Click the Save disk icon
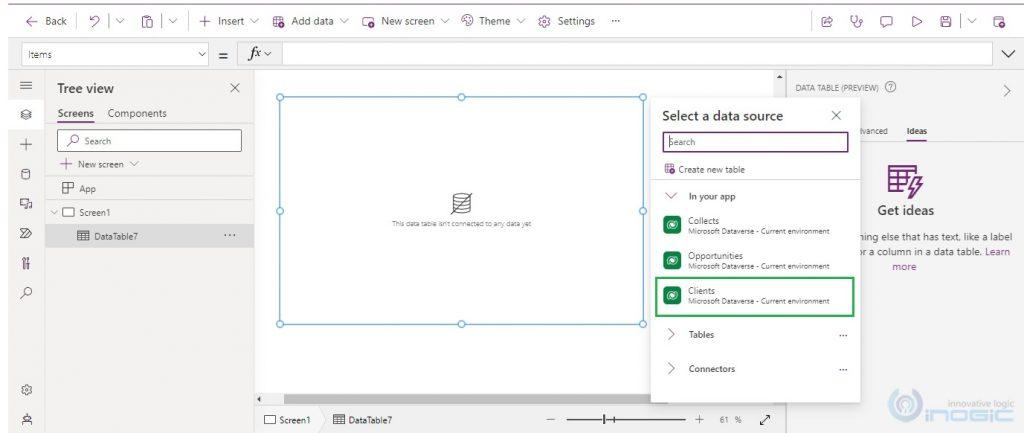The width and height of the screenshot is (1024, 433). click(x=946, y=22)
